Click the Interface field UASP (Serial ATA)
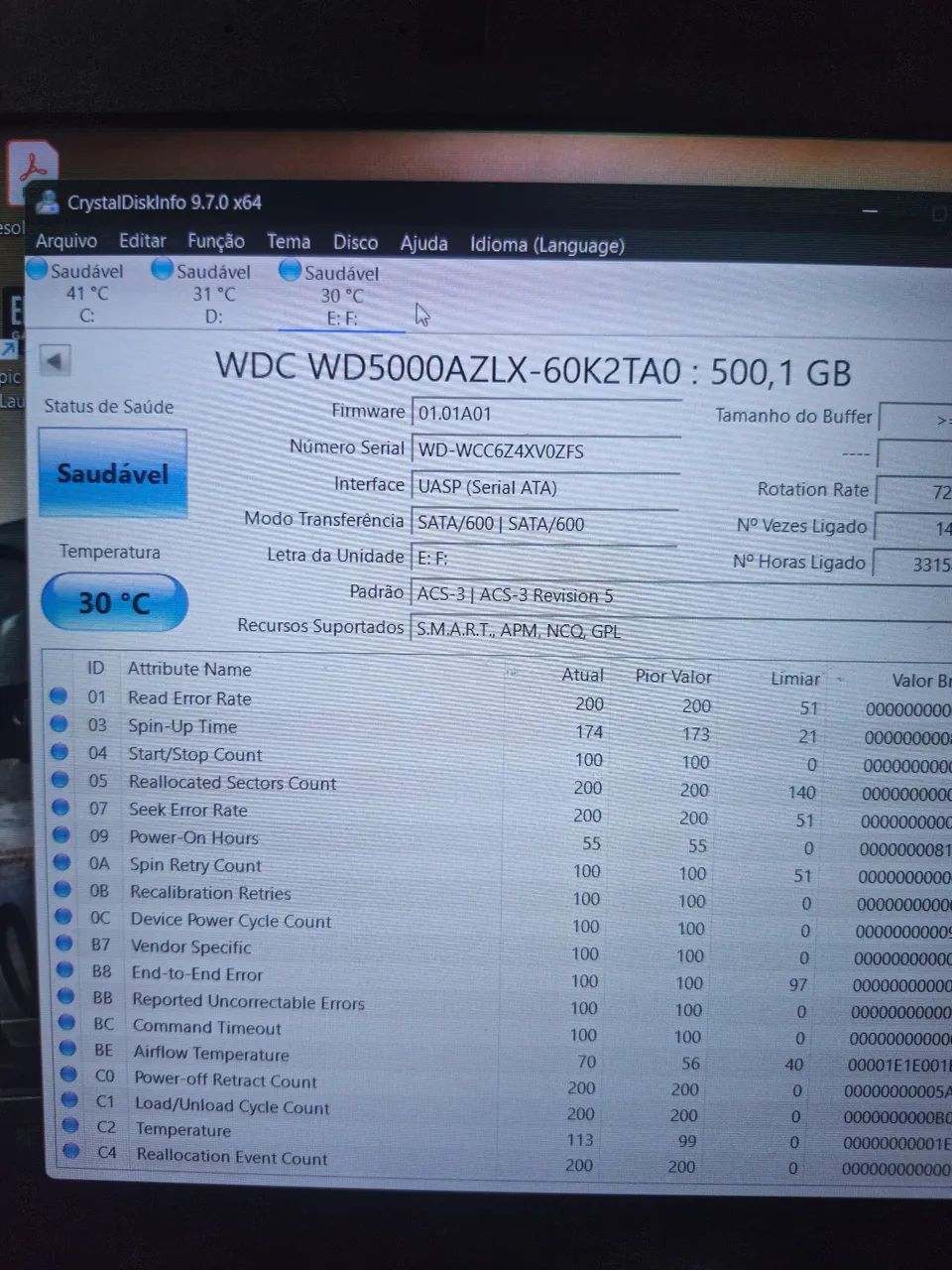 pos(545,487)
